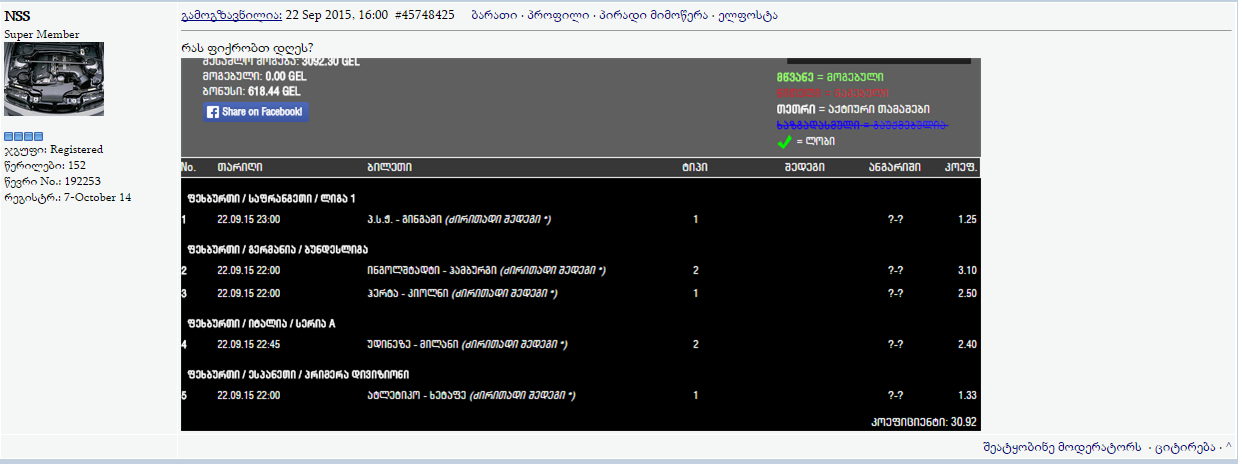Click the '?-?' score in the უდინეზე row
The image size is (1242, 464).
pyautogui.click(x=895, y=344)
